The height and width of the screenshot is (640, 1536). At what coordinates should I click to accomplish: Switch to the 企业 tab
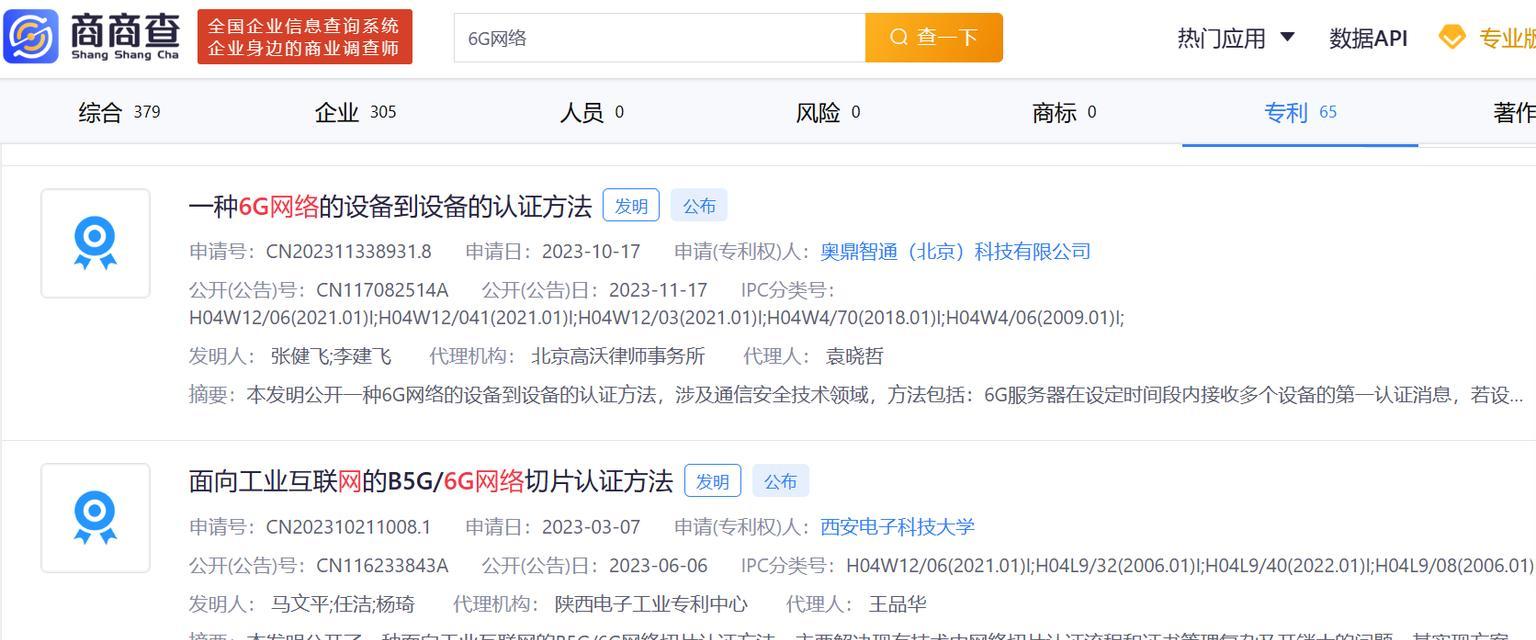click(x=355, y=112)
